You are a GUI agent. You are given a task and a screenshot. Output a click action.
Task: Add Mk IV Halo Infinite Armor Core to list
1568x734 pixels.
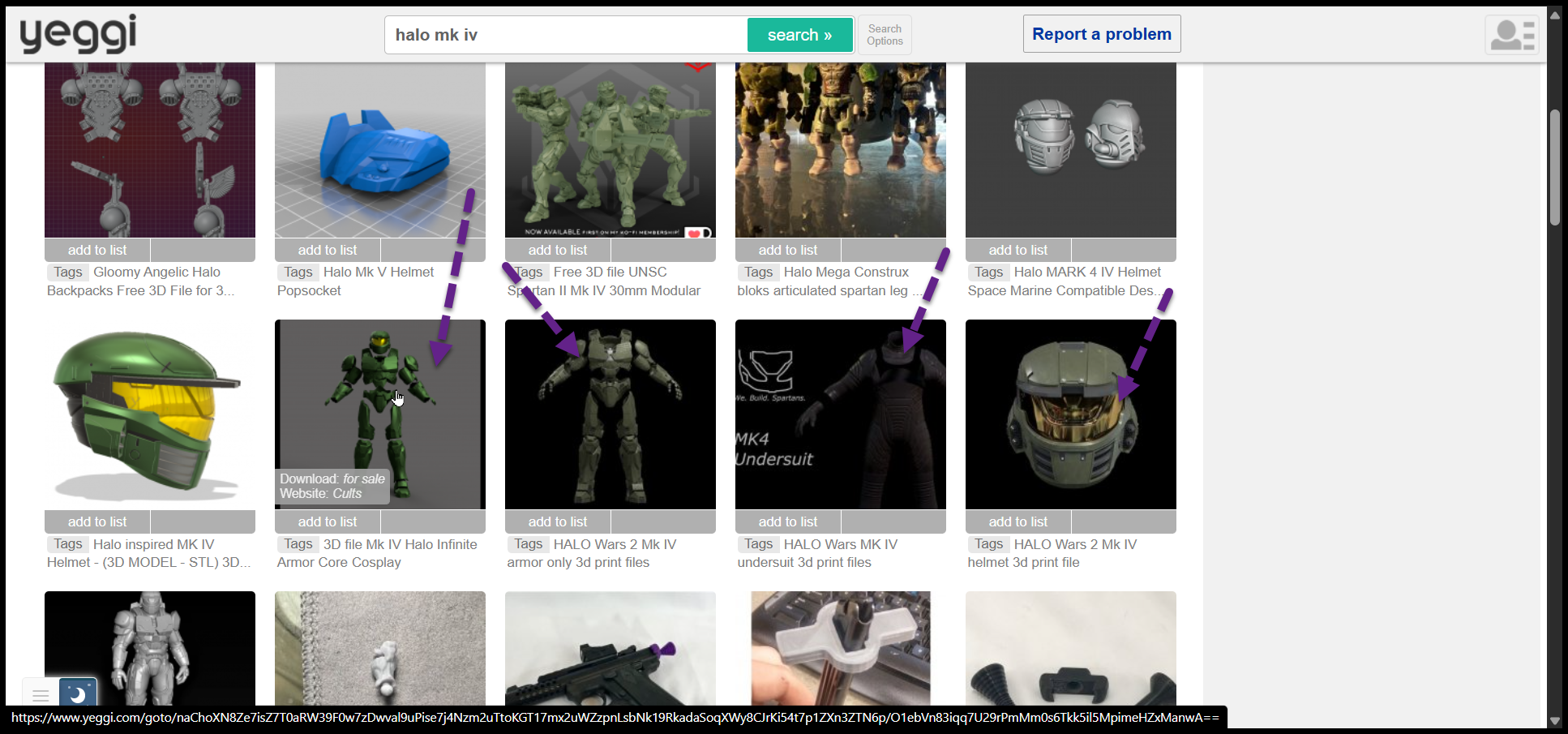tap(328, 522)
